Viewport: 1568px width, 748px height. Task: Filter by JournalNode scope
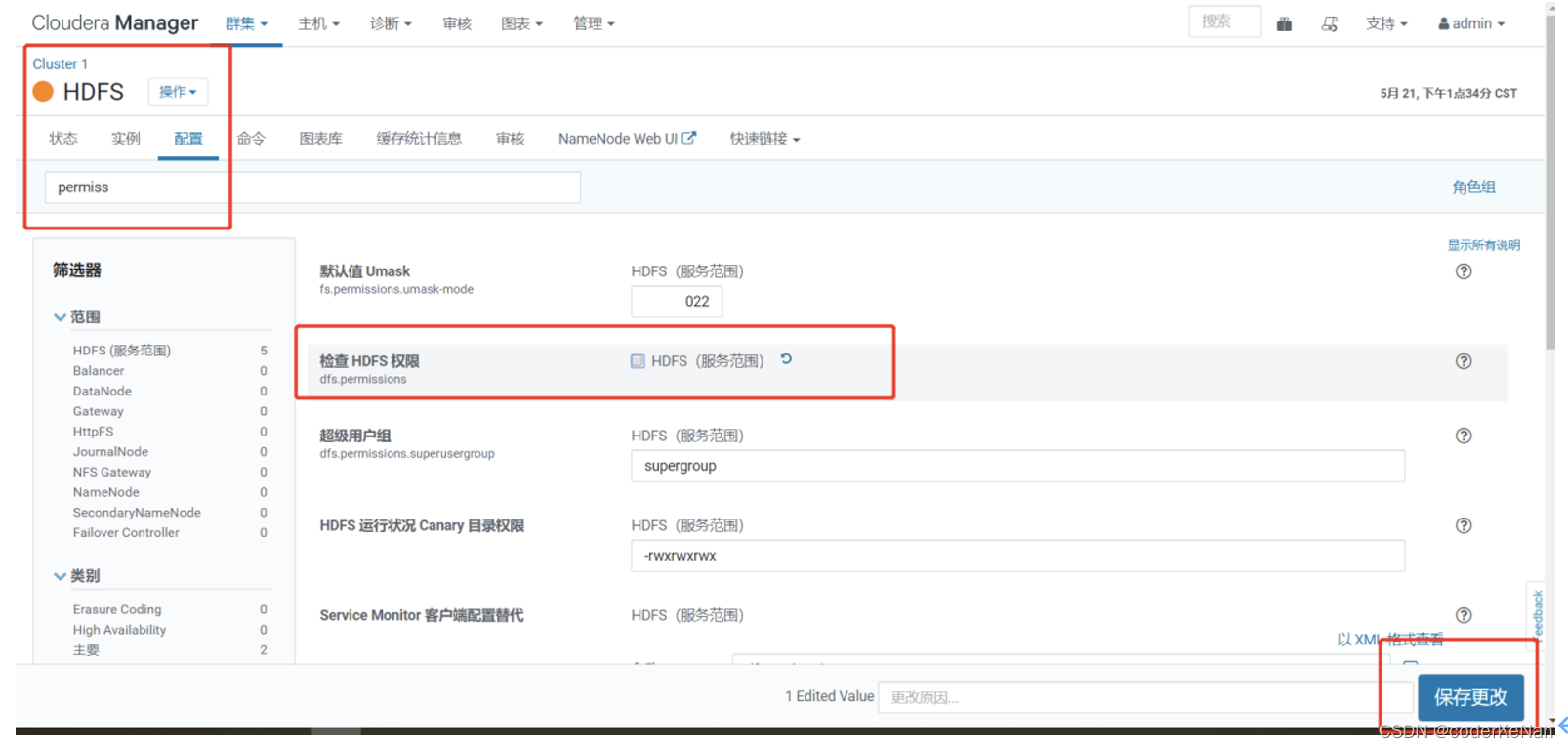(x=110, y=452)
